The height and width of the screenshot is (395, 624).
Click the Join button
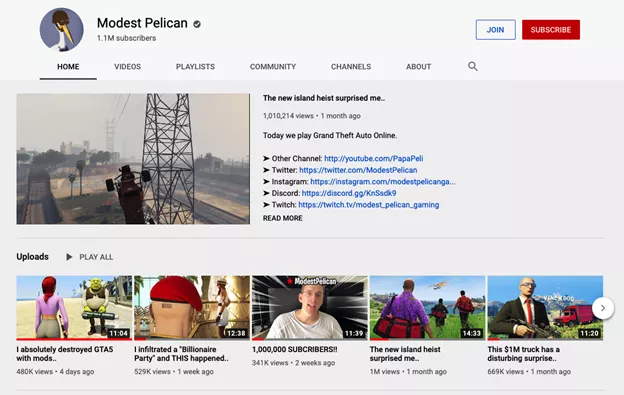[495, 30]
